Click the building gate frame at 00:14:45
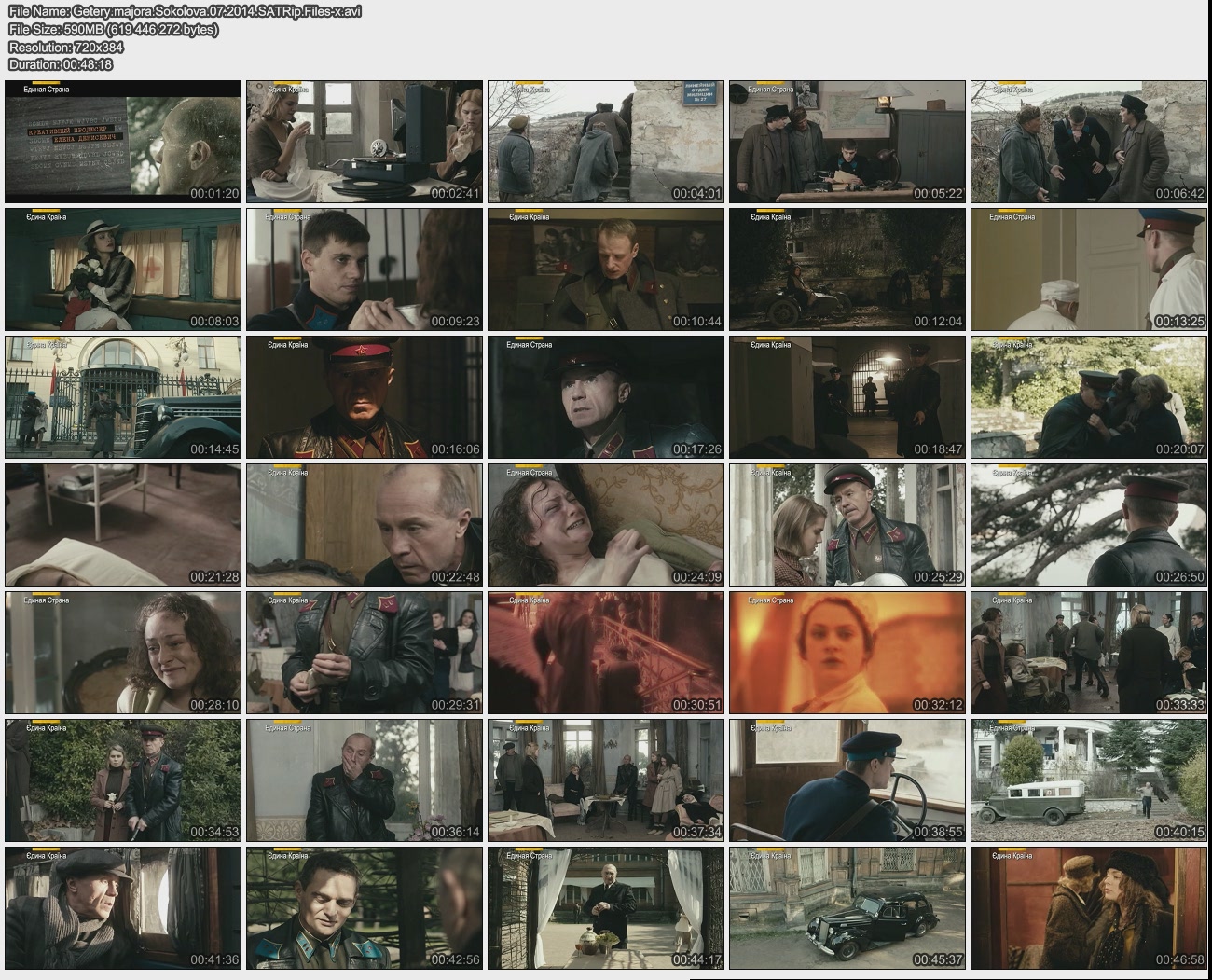 pos(123,397)
